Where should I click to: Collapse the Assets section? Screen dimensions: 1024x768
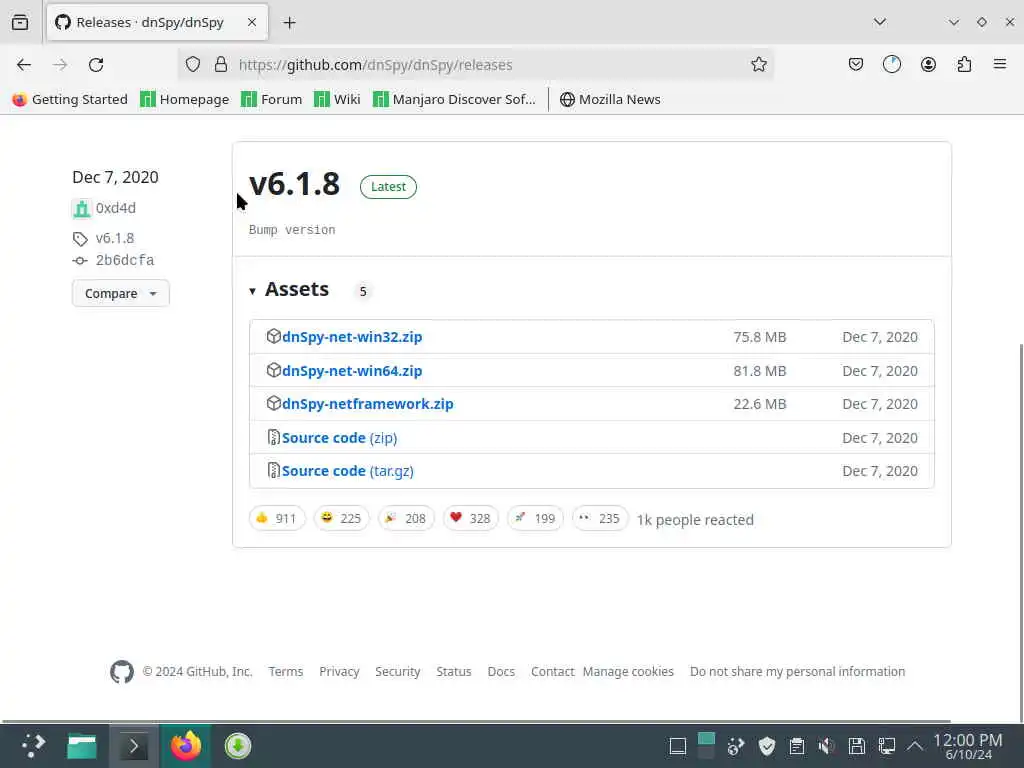click(x=289, y=289)
